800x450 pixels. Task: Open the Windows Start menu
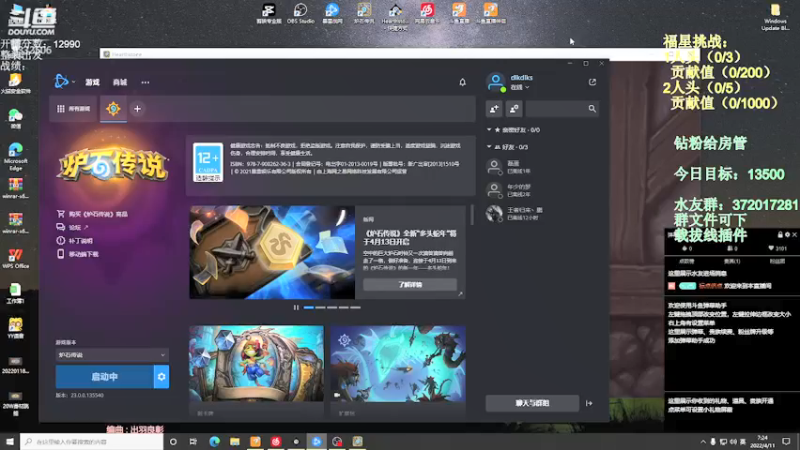pyautogui.click(x=10, y=441)
